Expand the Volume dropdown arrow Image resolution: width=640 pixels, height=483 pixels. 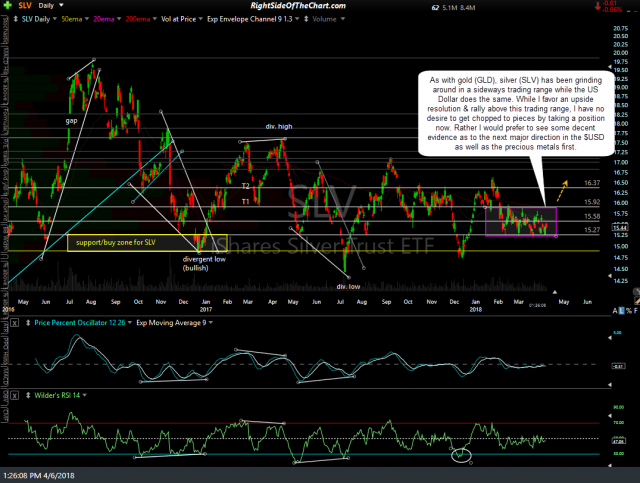pos(342,19)
